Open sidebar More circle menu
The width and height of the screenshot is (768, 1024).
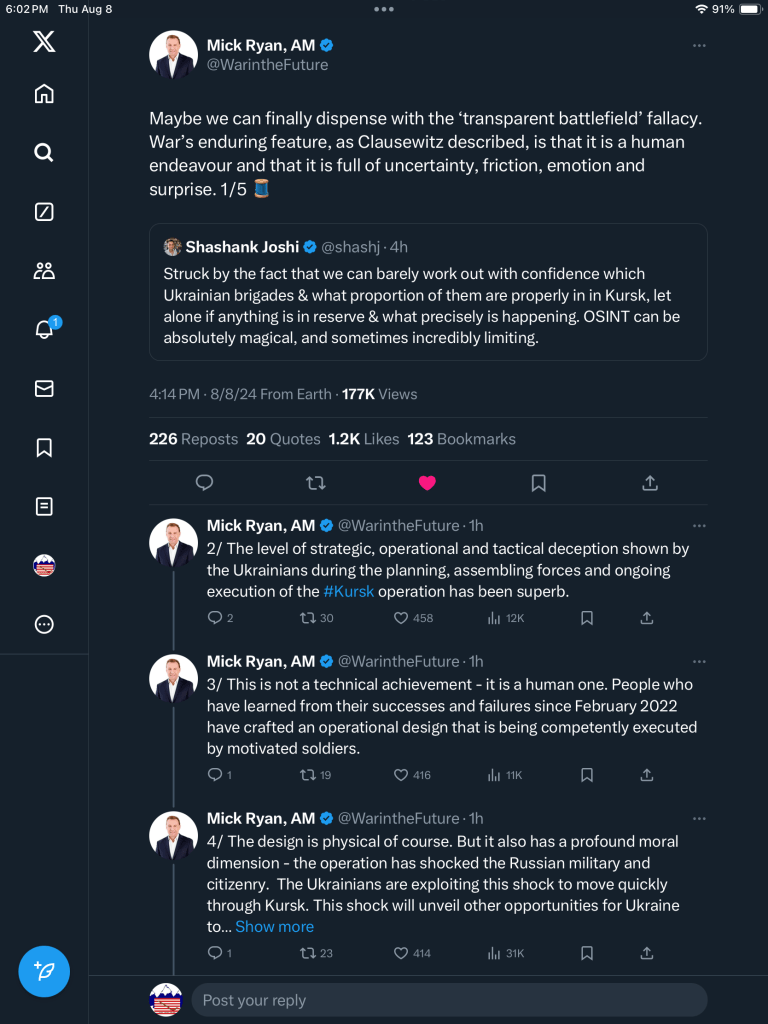coord(44,625)
